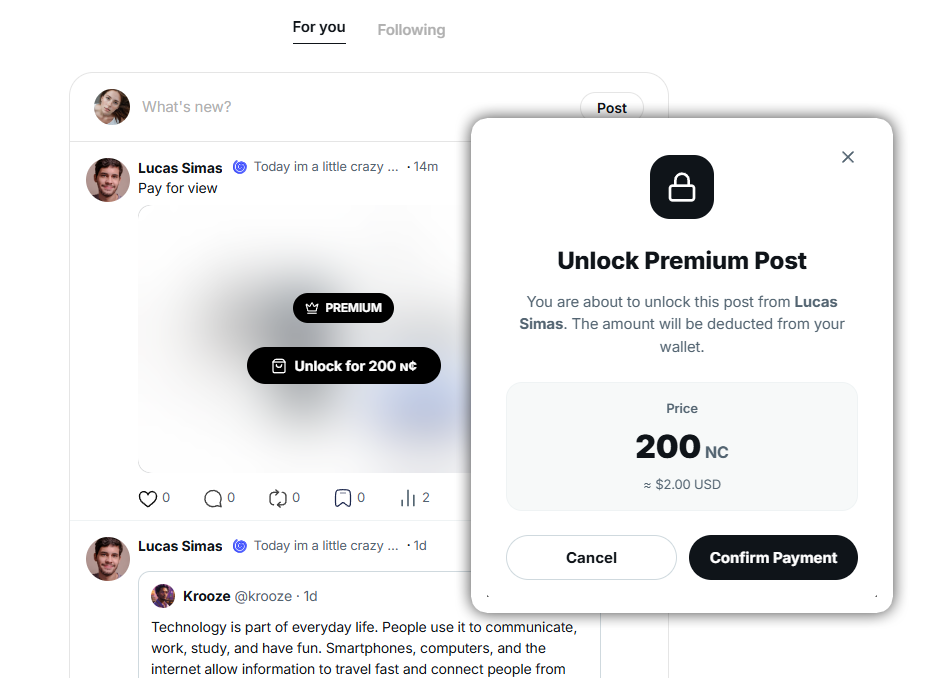Click the lock icon in dialog

pyautogui.click(x=682, y=187)
